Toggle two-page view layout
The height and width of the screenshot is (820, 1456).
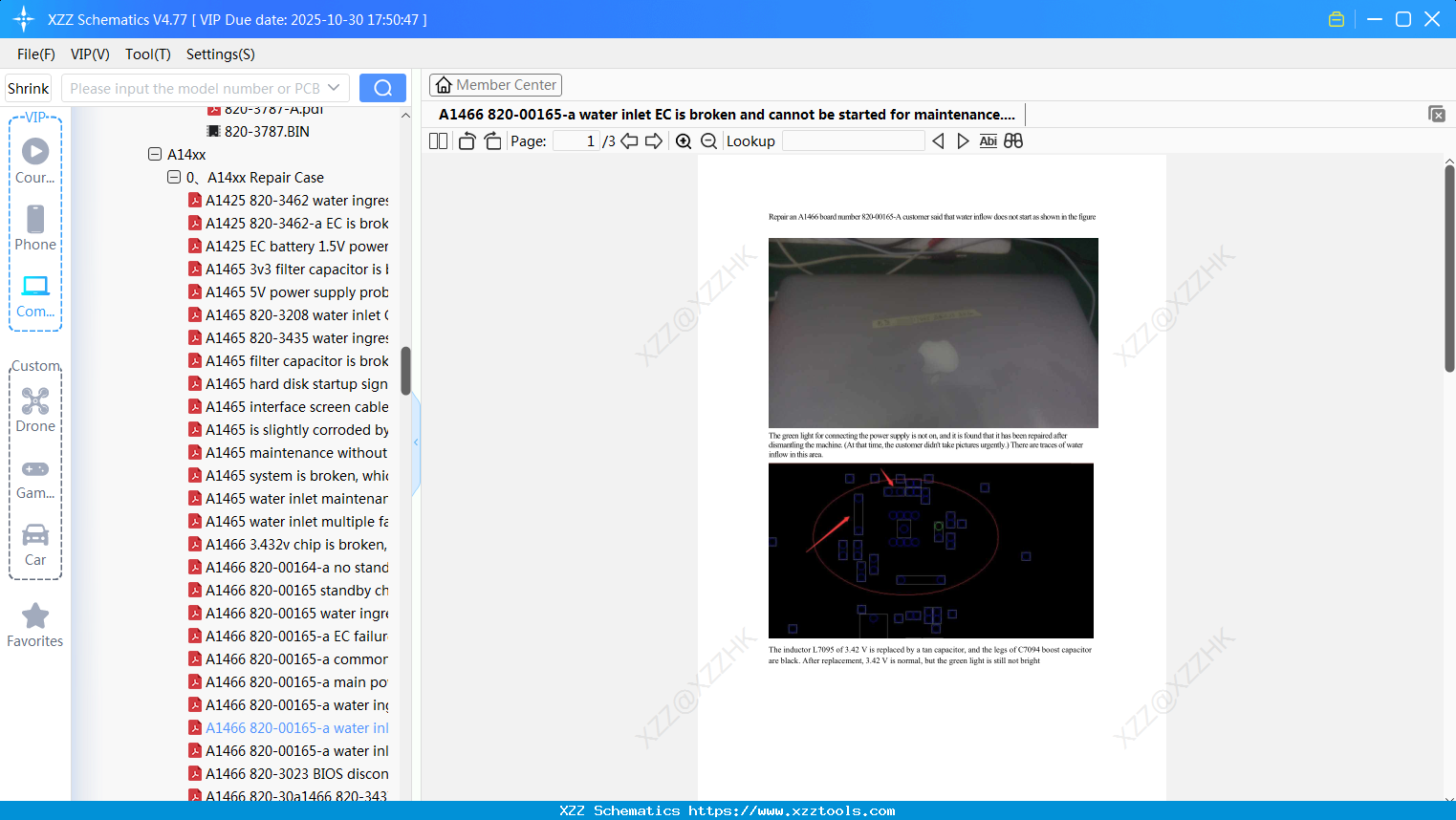438,141
